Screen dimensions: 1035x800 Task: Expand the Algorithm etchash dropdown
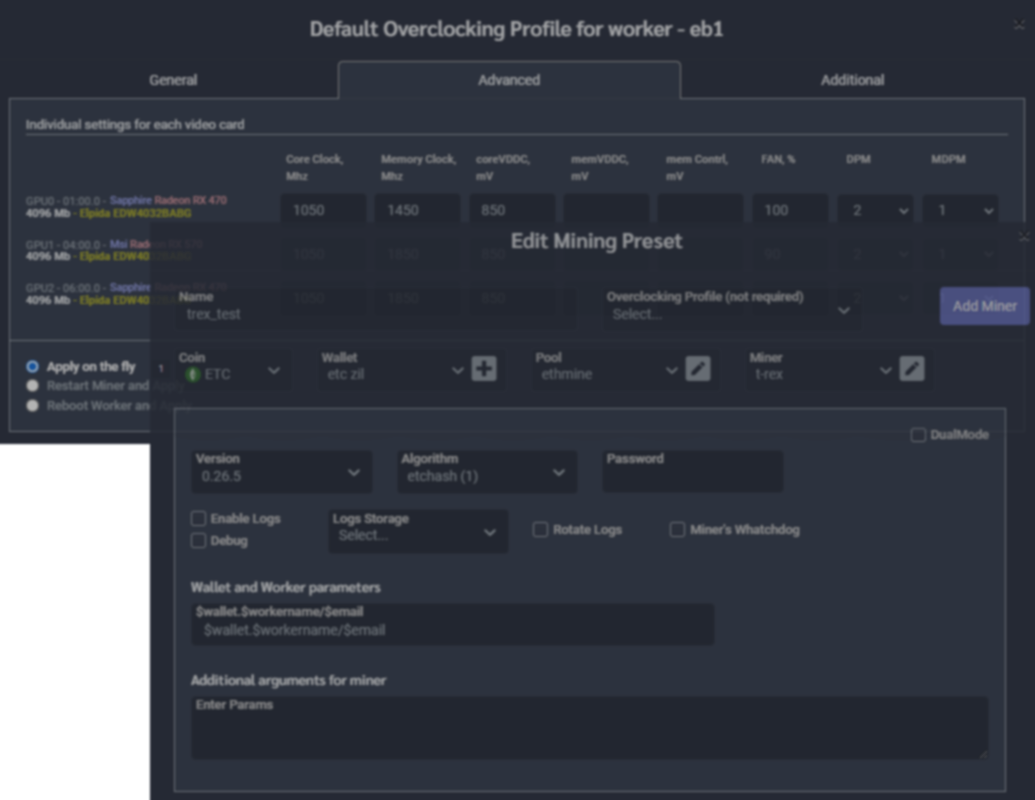(x=486, y=472)
